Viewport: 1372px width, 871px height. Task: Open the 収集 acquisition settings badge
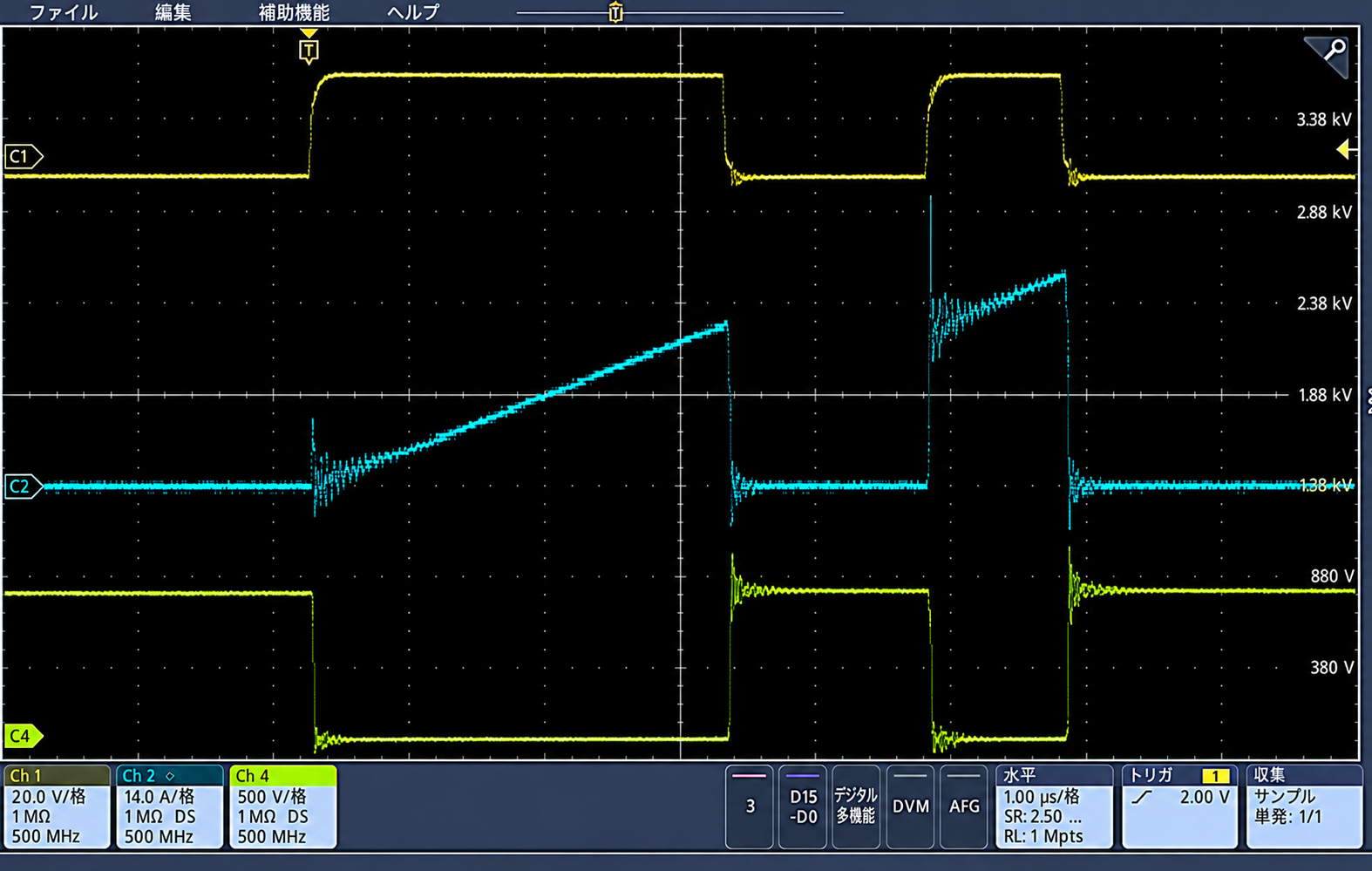click(x=1304, y=806)
